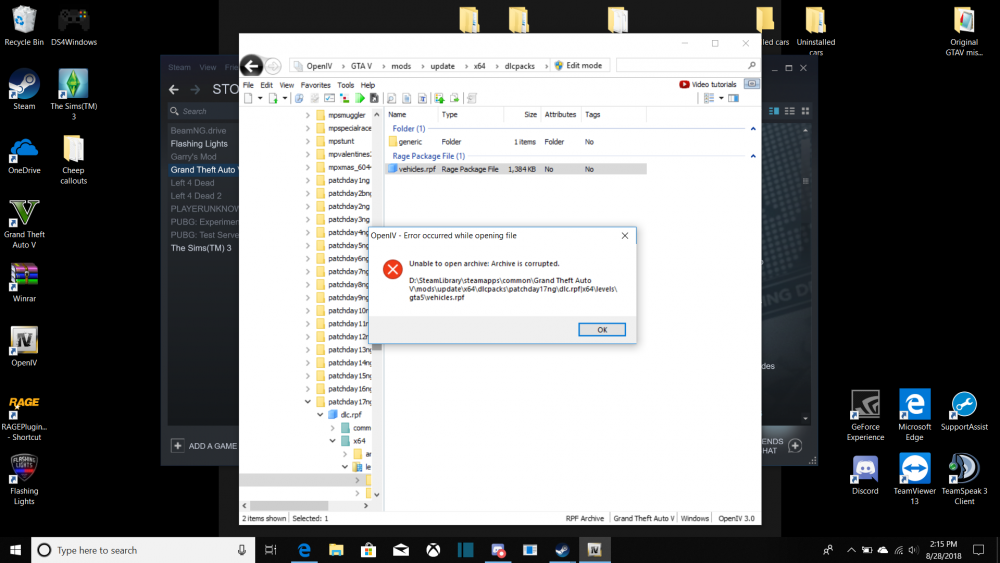Screen dimensions: 1000x563
Task: Click the screenshot camera icon beside Video tutorials
Action: click(x=752, y=84)
